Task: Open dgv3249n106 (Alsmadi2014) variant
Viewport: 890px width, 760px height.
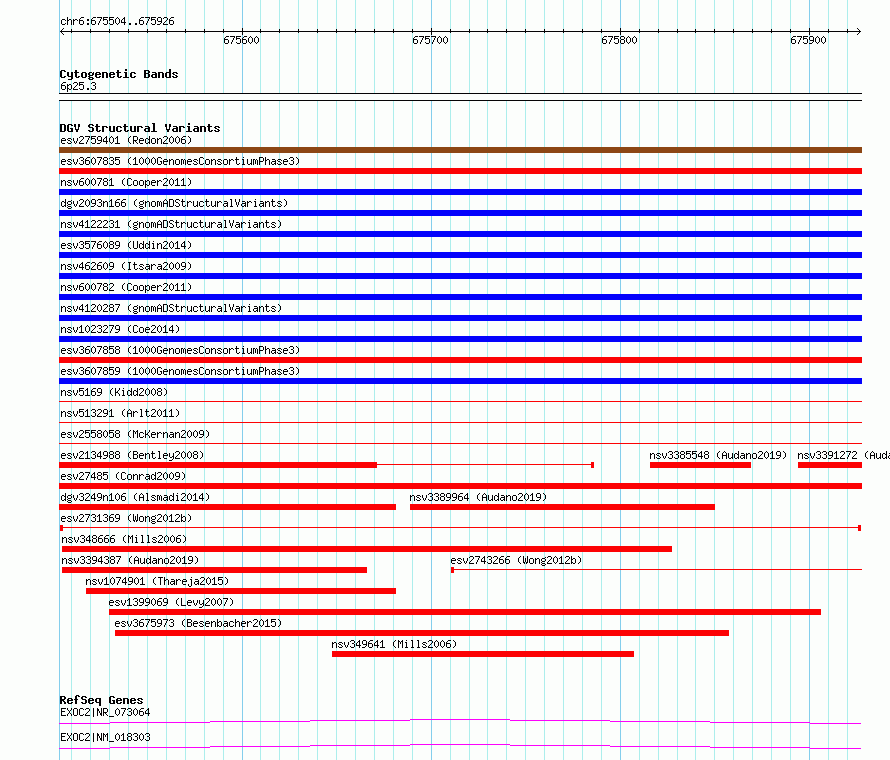Action: coord(135,497)
